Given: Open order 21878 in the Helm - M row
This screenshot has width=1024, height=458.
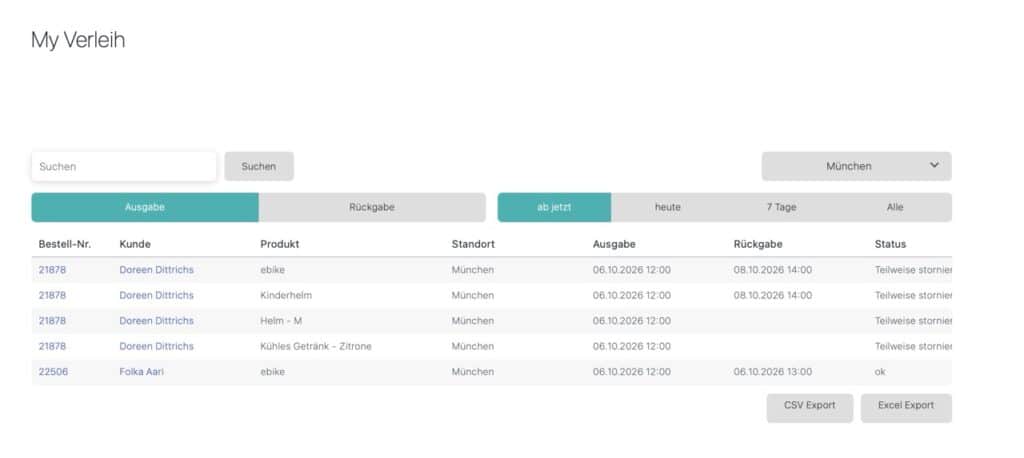Looking at the screenshot, I should pos(52,321).
